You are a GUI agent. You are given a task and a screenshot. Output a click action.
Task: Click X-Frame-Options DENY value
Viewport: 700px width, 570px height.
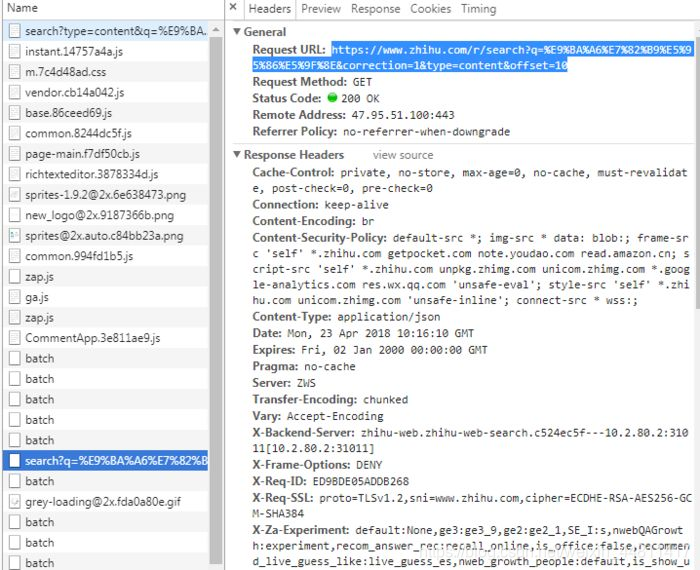click(x=369, y=465)
